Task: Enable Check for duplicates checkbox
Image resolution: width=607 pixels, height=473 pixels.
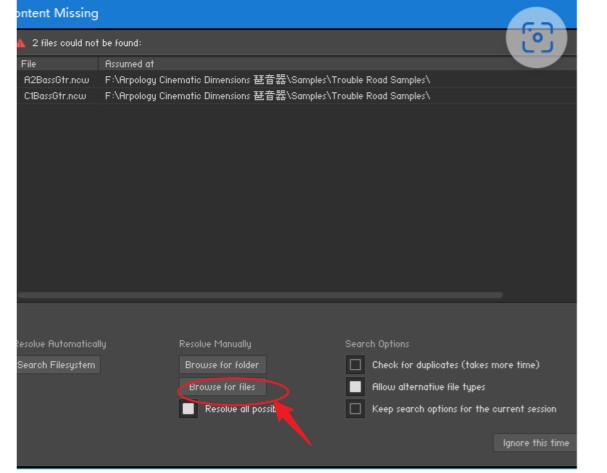Action: [354, 365]
